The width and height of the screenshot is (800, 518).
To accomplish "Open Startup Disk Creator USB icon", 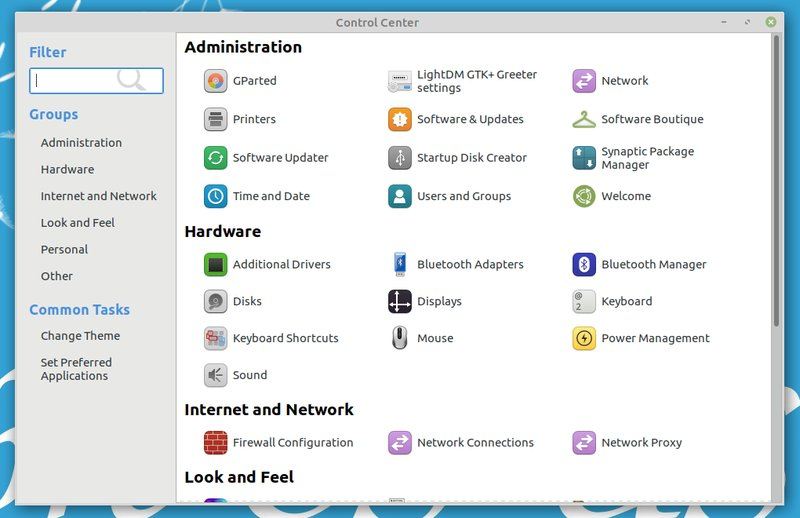I will pyautogui.click(x=399, y=158).
